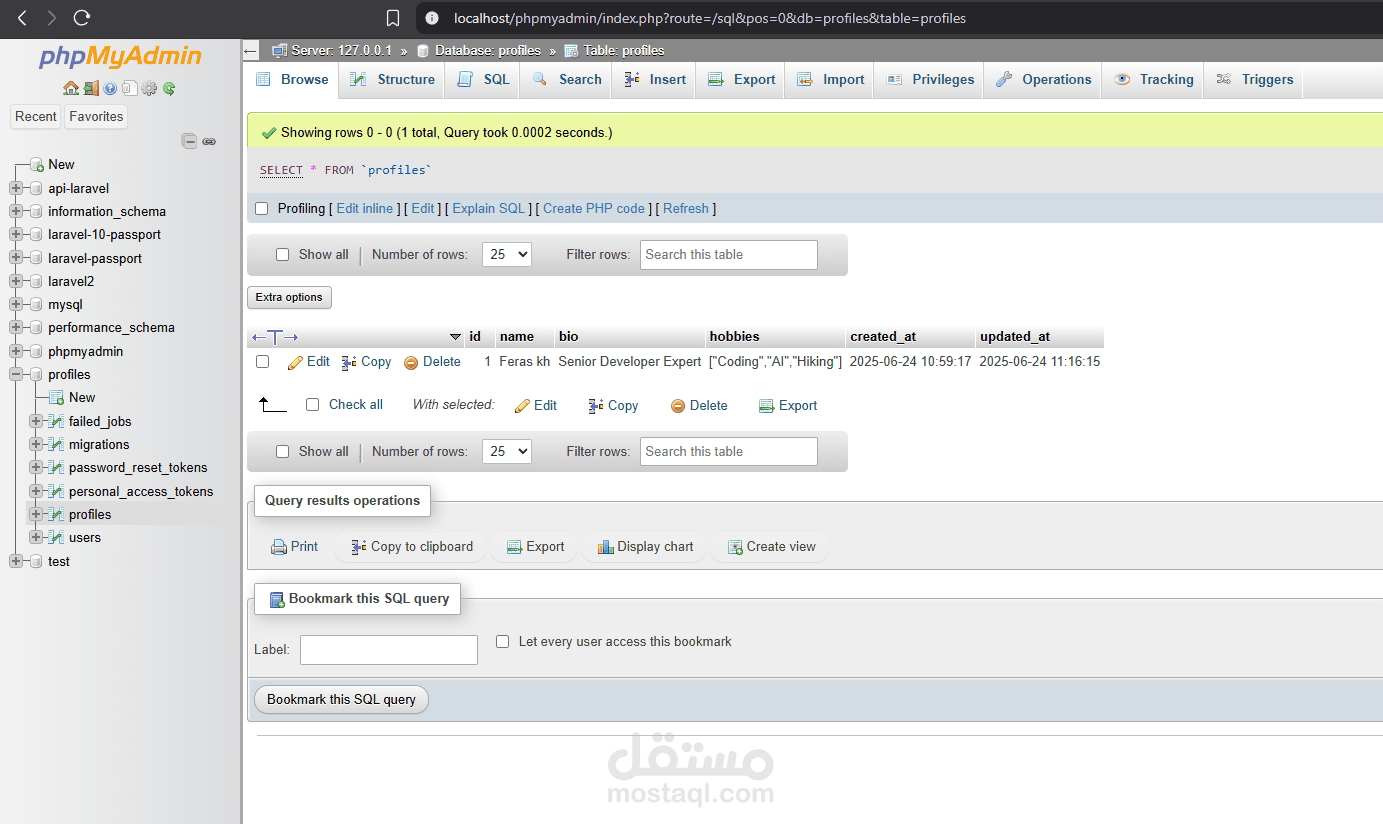Click the Extra options button
Viewport: 1383px width, 824px height.
point(289,297)
